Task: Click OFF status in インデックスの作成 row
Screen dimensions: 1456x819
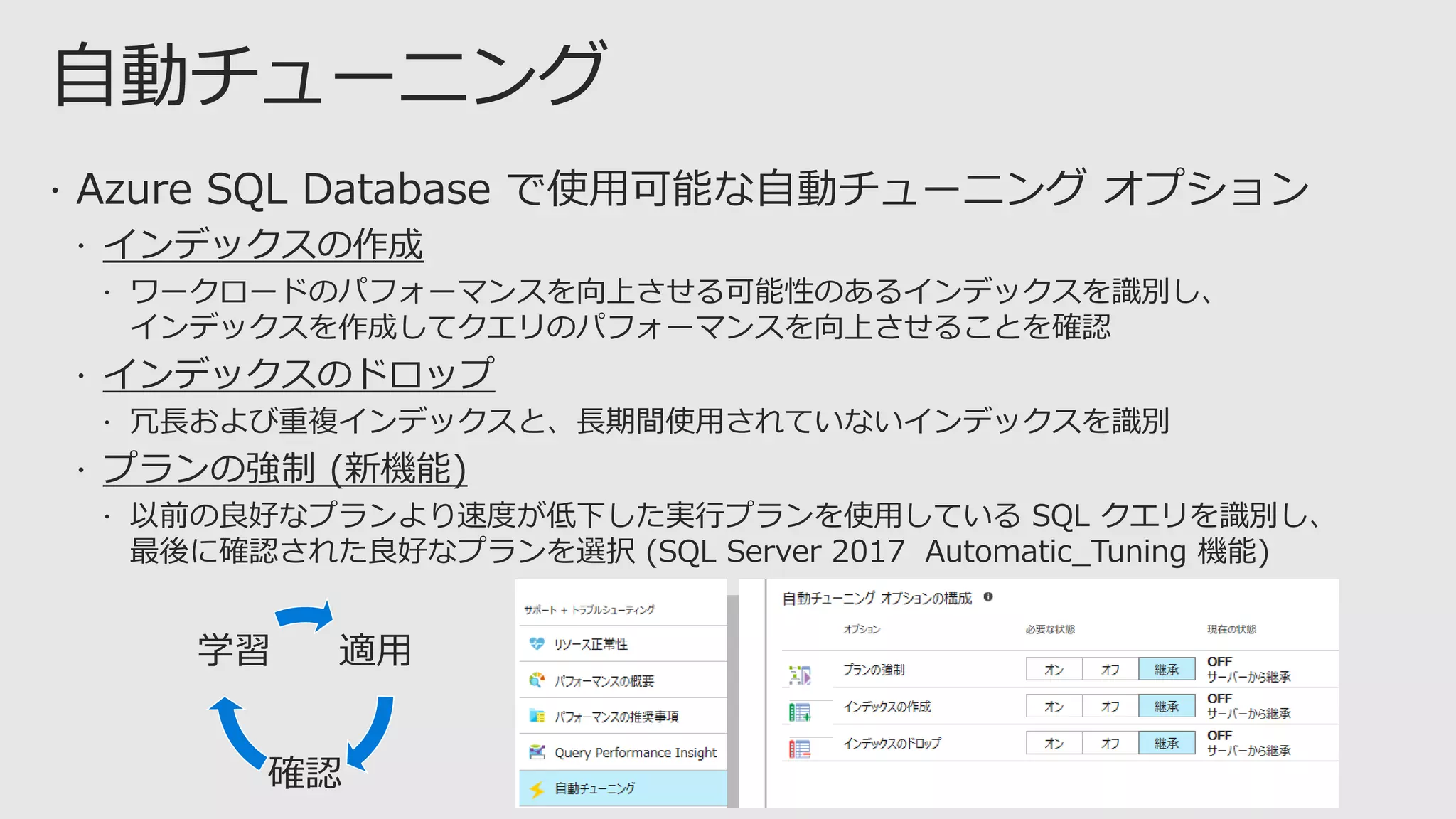Action: coord(1219,699)
